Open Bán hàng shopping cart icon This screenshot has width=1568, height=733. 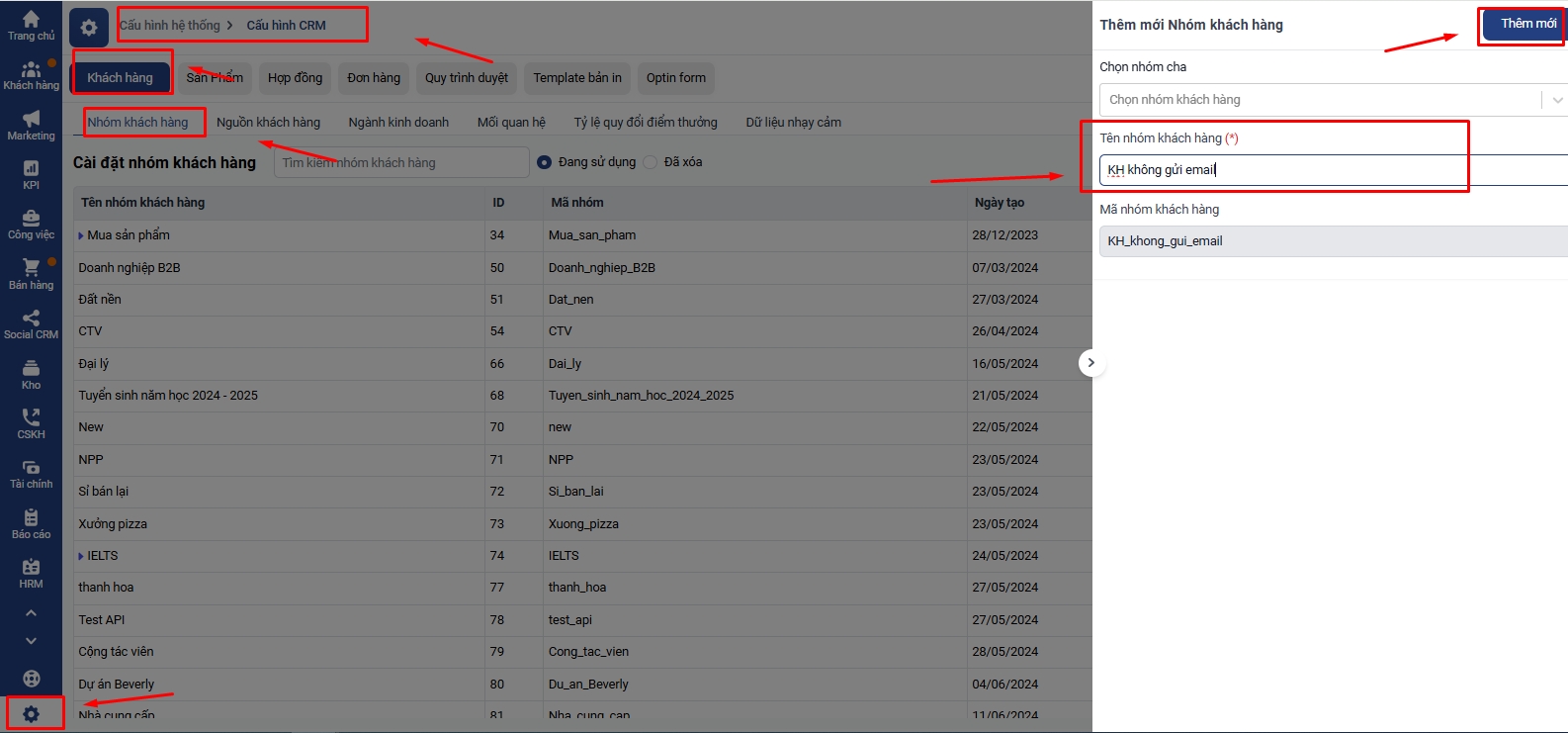click(x=31, y=268)
